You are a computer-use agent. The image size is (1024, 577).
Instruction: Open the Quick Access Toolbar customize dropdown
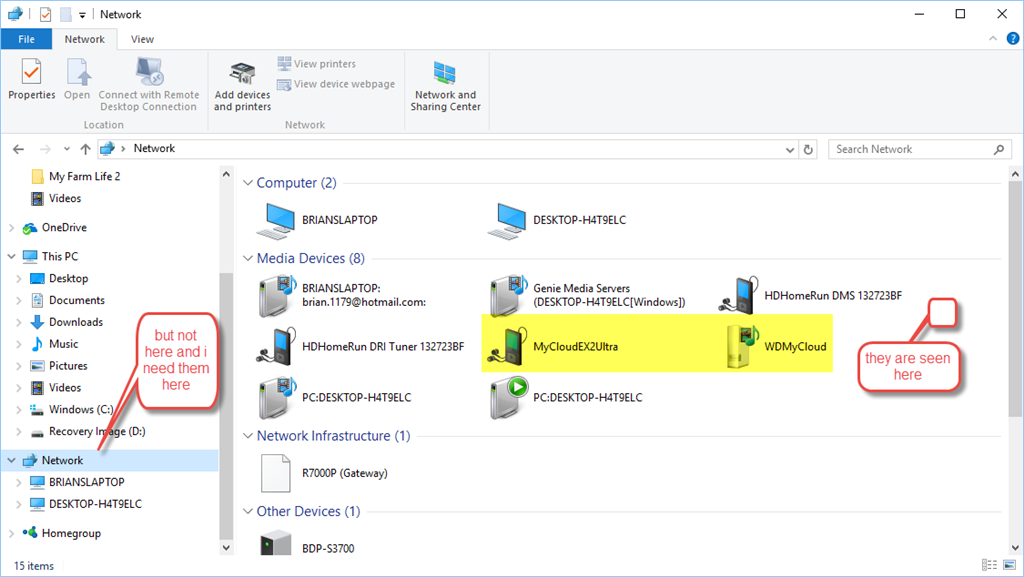click(x=82, y=15)
